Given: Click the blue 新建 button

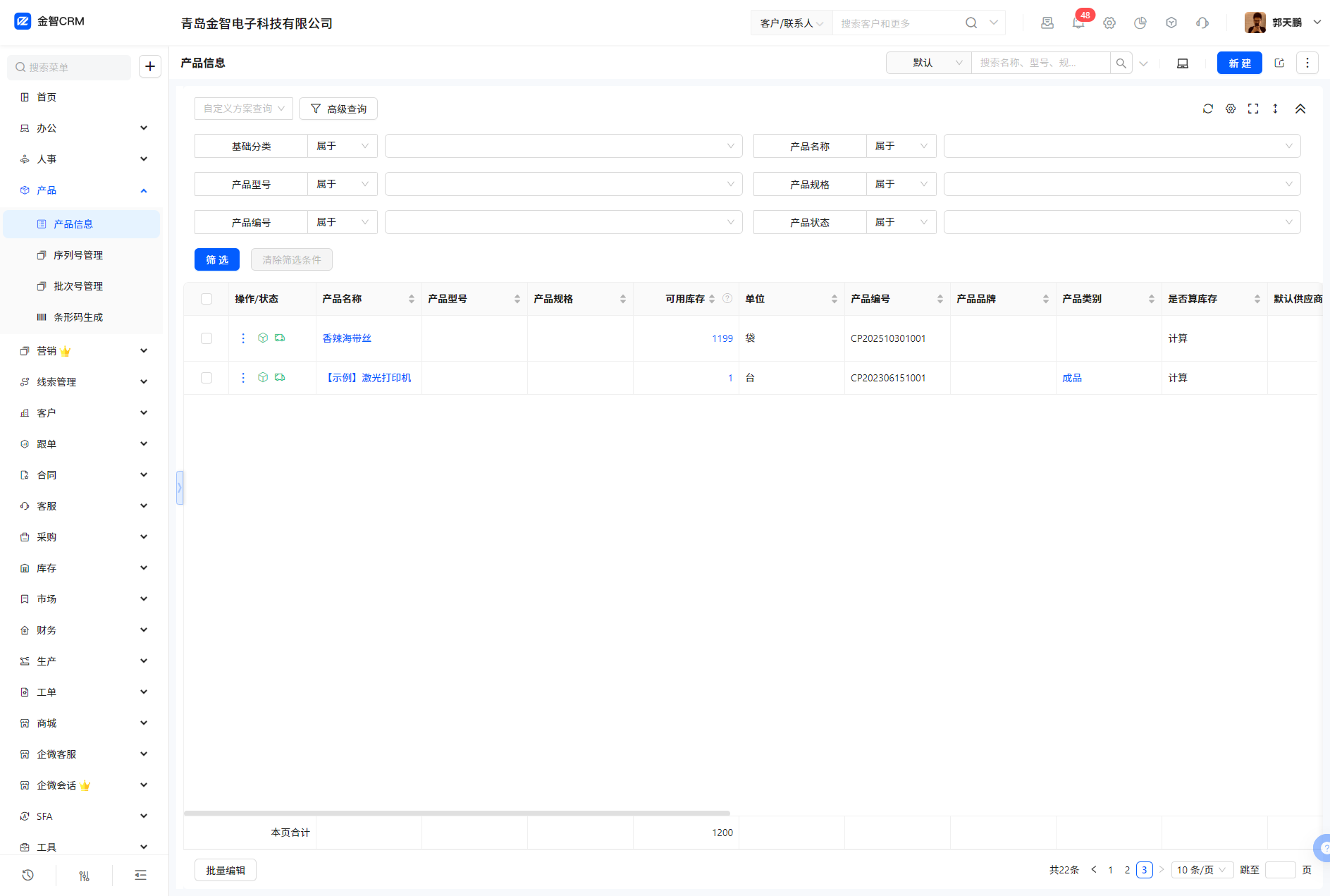Looking at the screenshot, I should coord(1239,63).
